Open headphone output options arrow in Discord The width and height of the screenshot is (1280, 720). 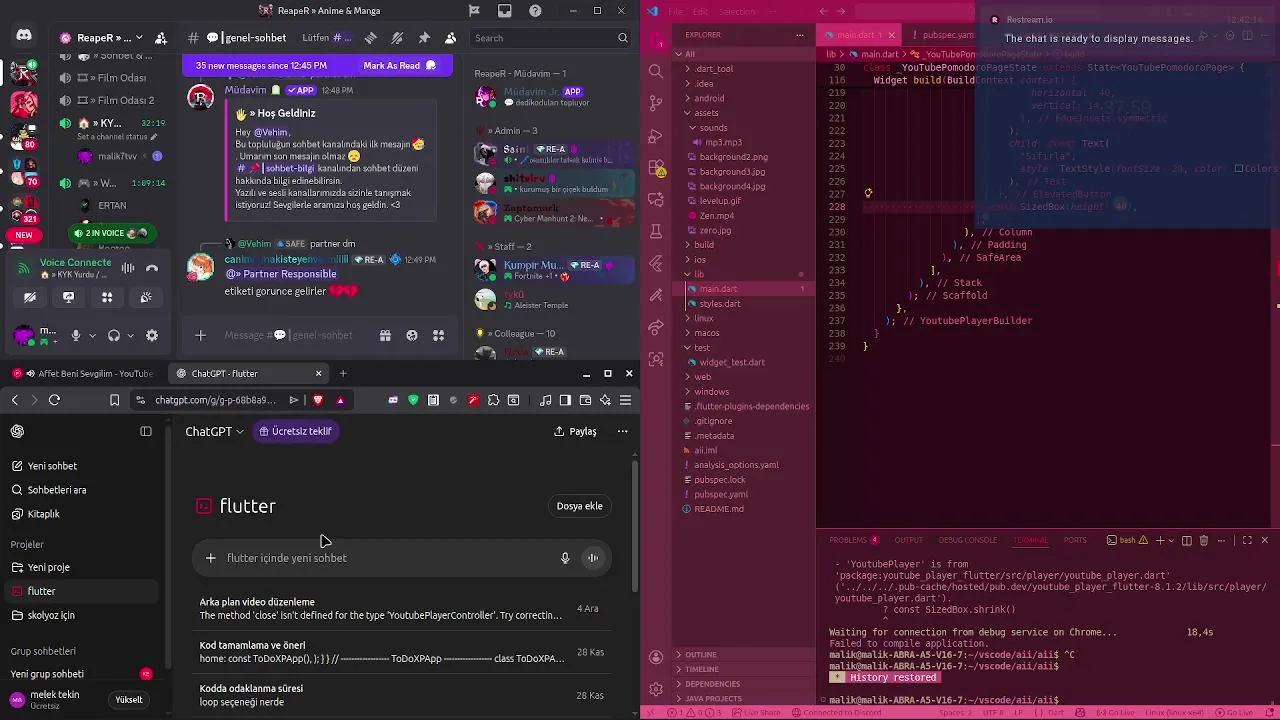[x=130, y=336]
